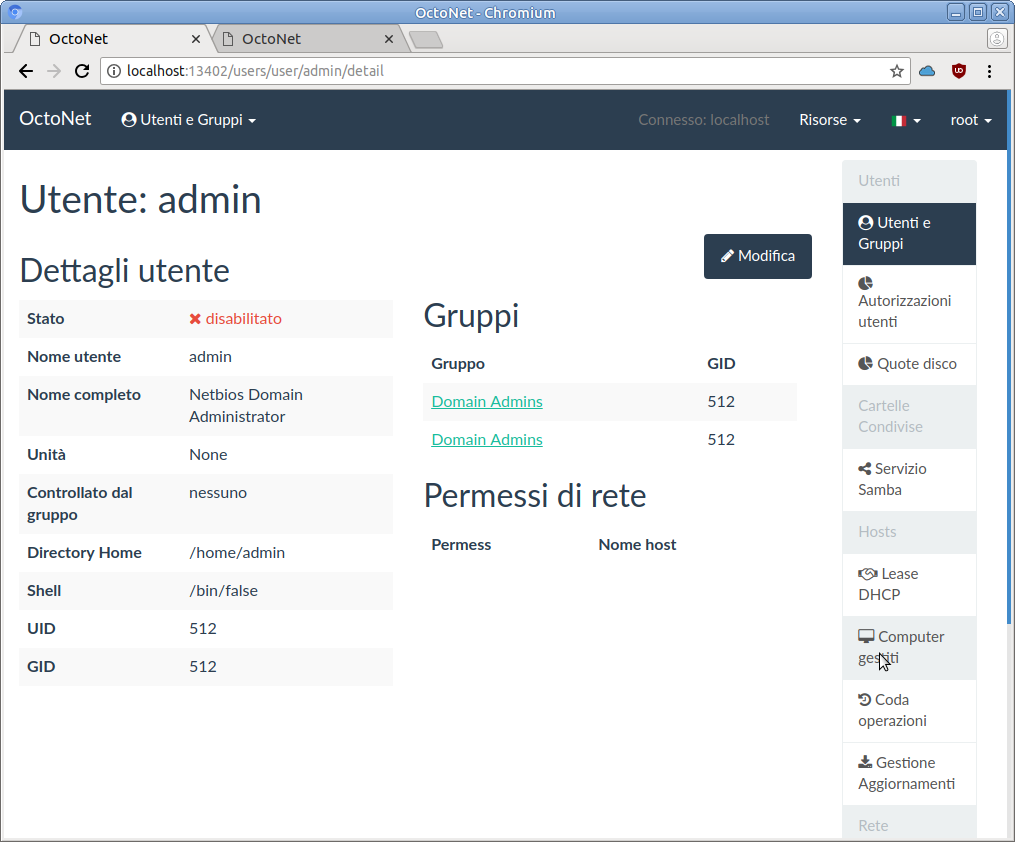Close the first OctoNet tab

click(195, 39)
